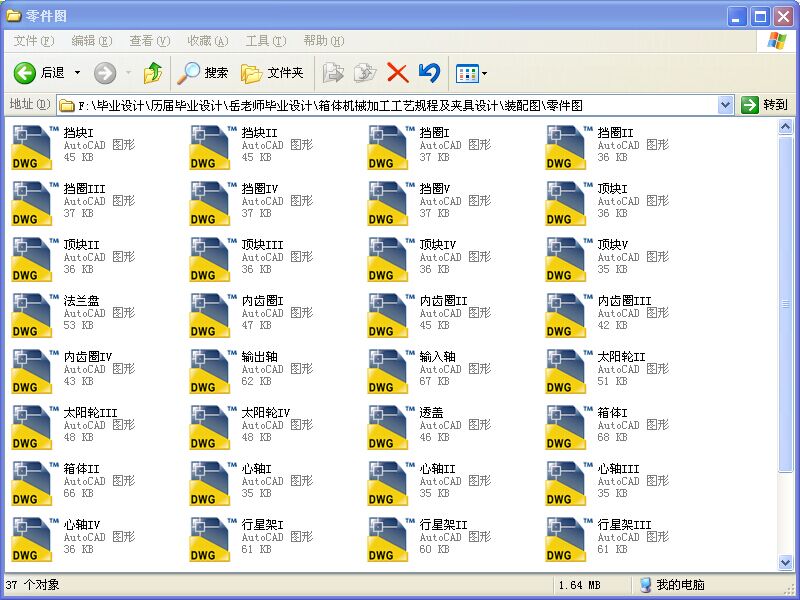Click the 透盖 file name

[431, 413]
